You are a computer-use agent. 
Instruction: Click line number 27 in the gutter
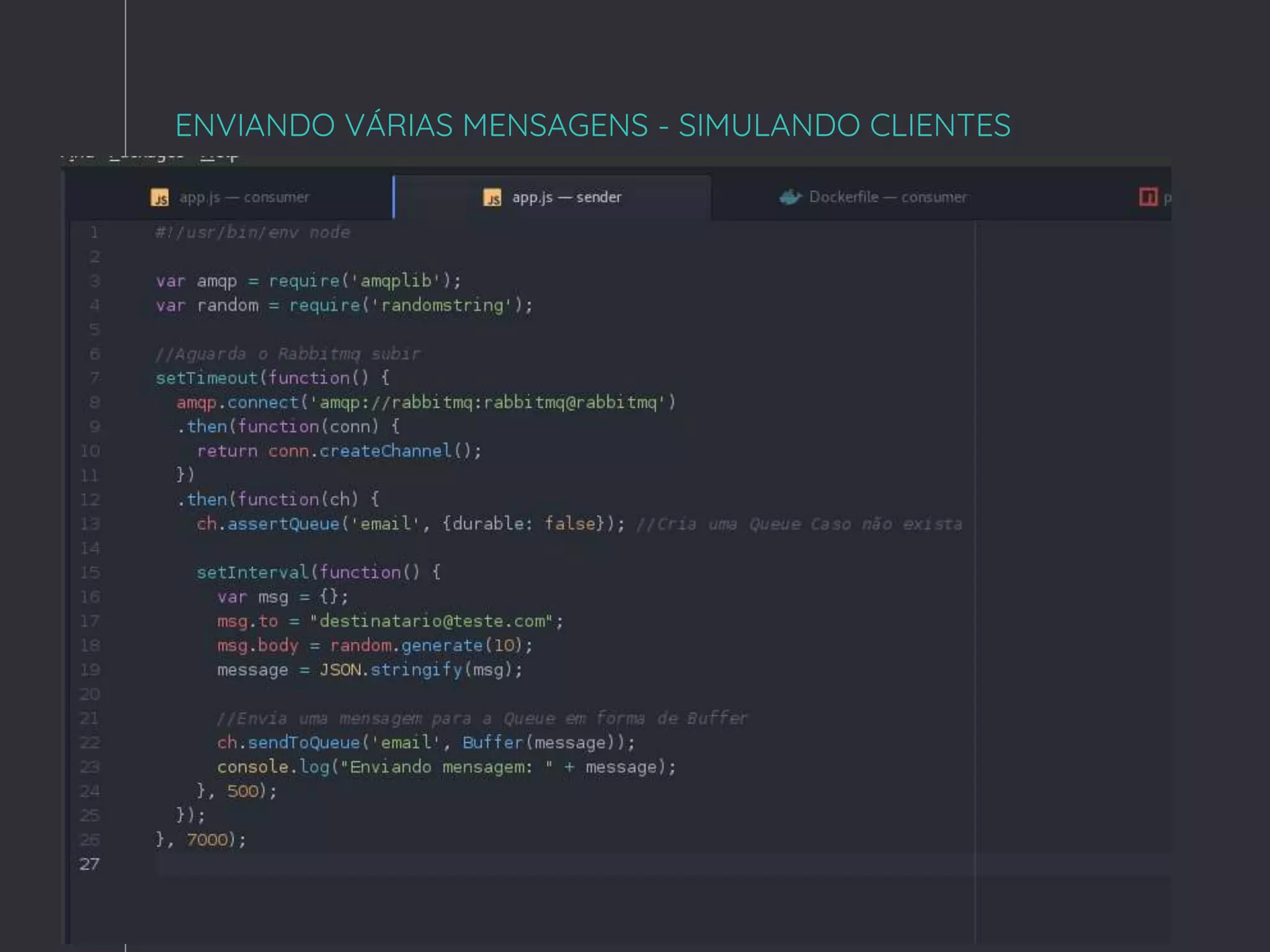click(89, 864)
